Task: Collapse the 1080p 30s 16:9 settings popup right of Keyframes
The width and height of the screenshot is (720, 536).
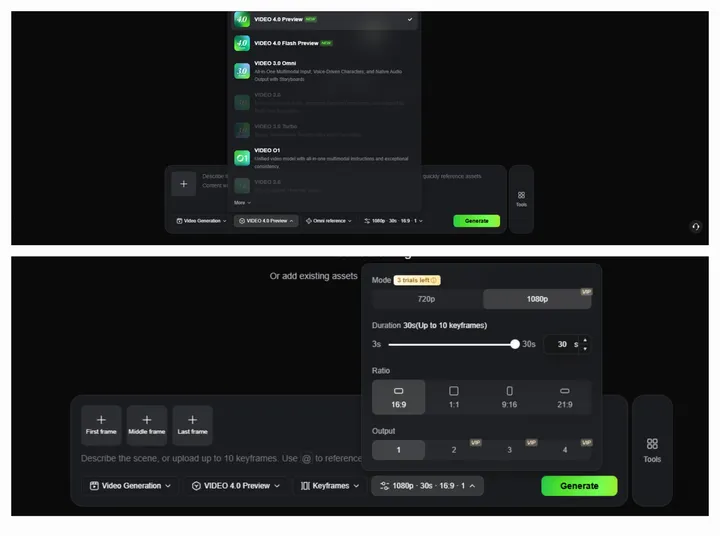Action: pos(428,486)
